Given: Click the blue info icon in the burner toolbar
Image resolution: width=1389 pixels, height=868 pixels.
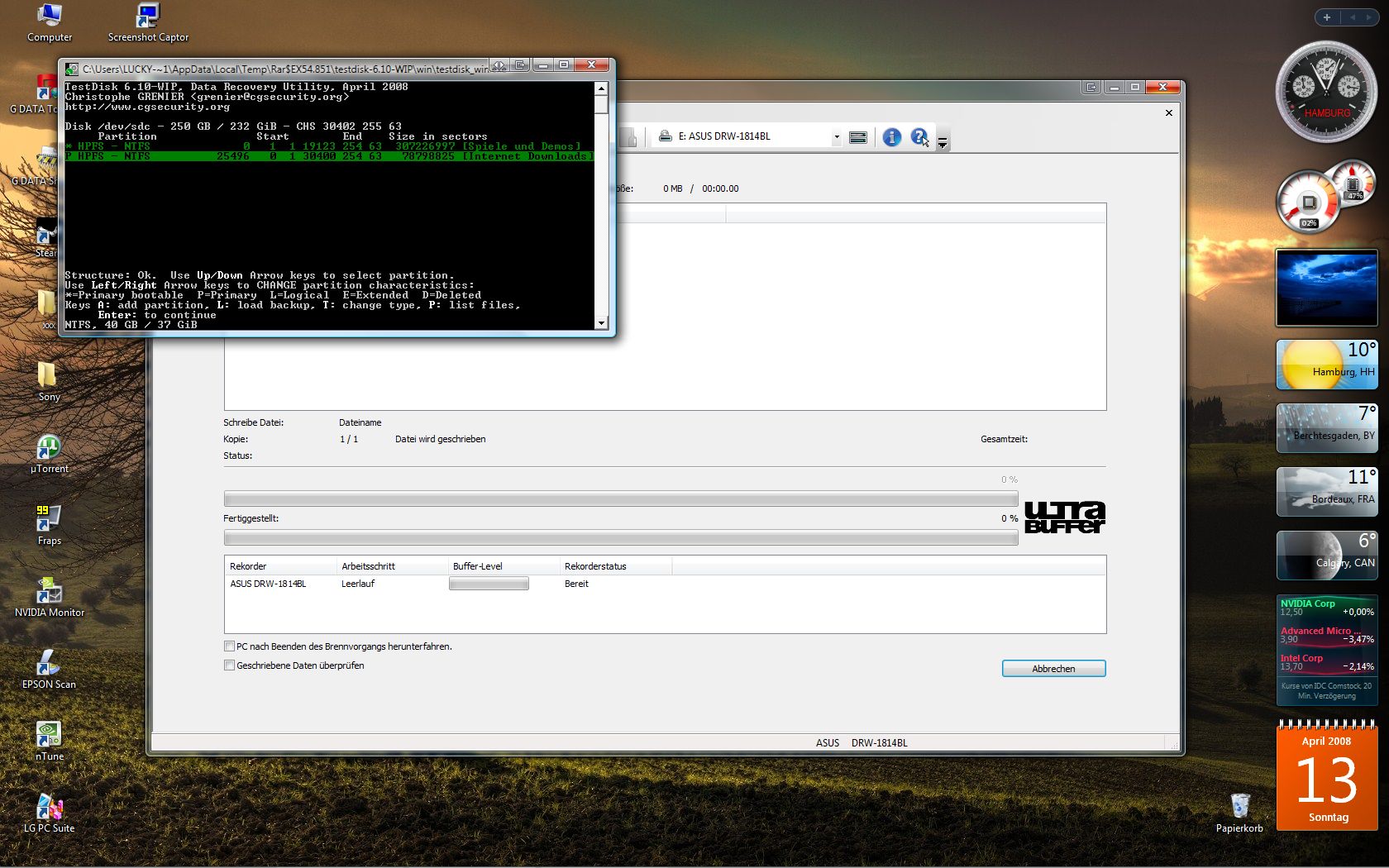Looking at the screenshot, I should 891,137.
